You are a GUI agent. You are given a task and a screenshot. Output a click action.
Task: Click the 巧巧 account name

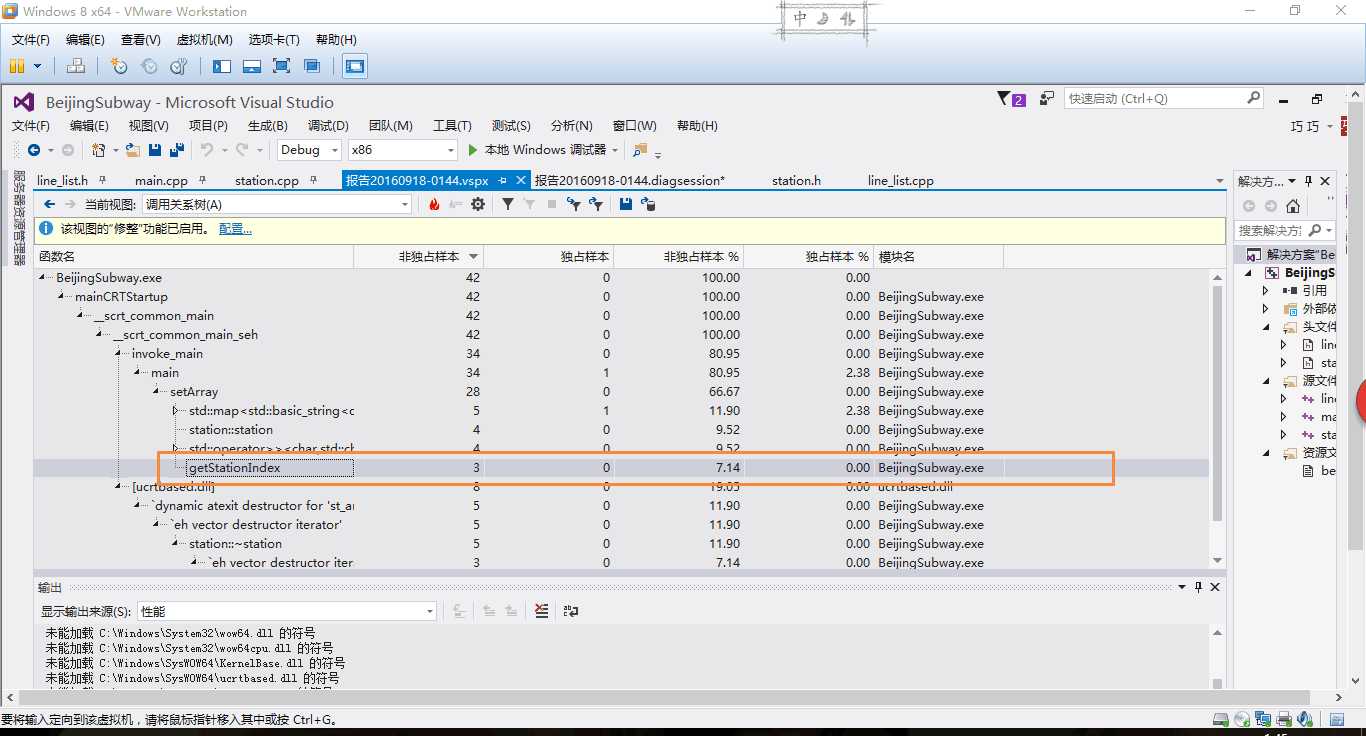point(1304,127)
